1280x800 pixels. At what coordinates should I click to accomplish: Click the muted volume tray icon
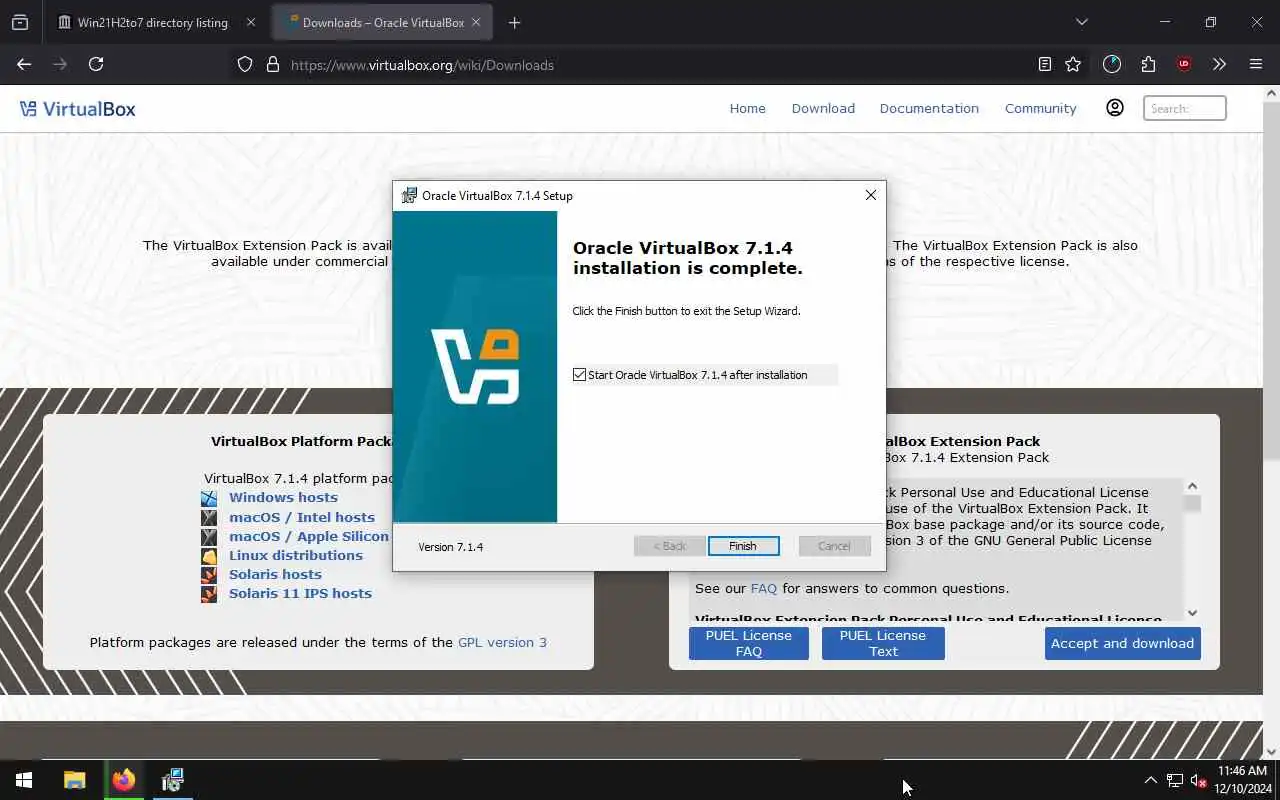[x=1199, y=780]
